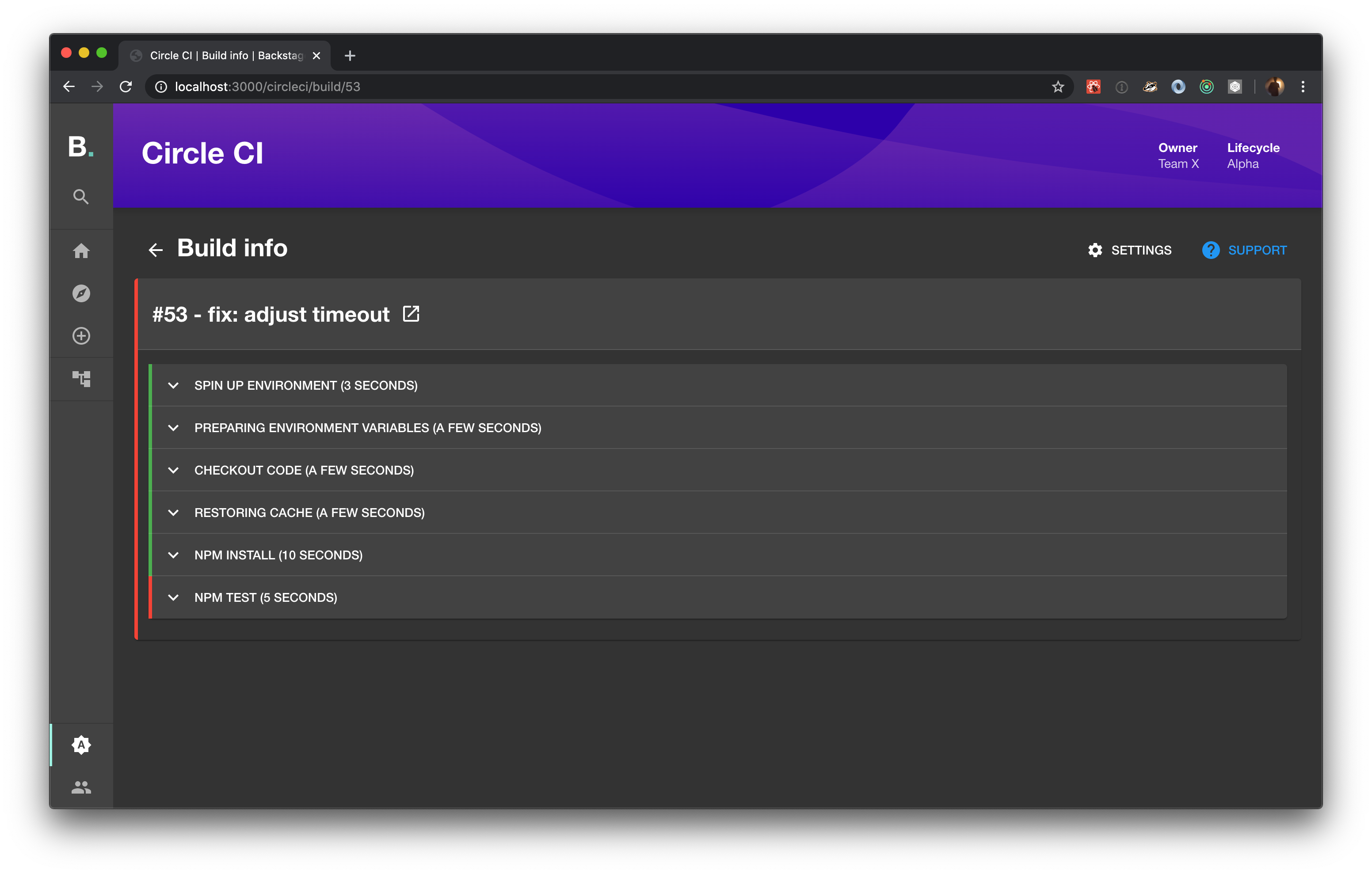Click the 'Team X' owner value

pyautogui.click(x=1178, y=164)
